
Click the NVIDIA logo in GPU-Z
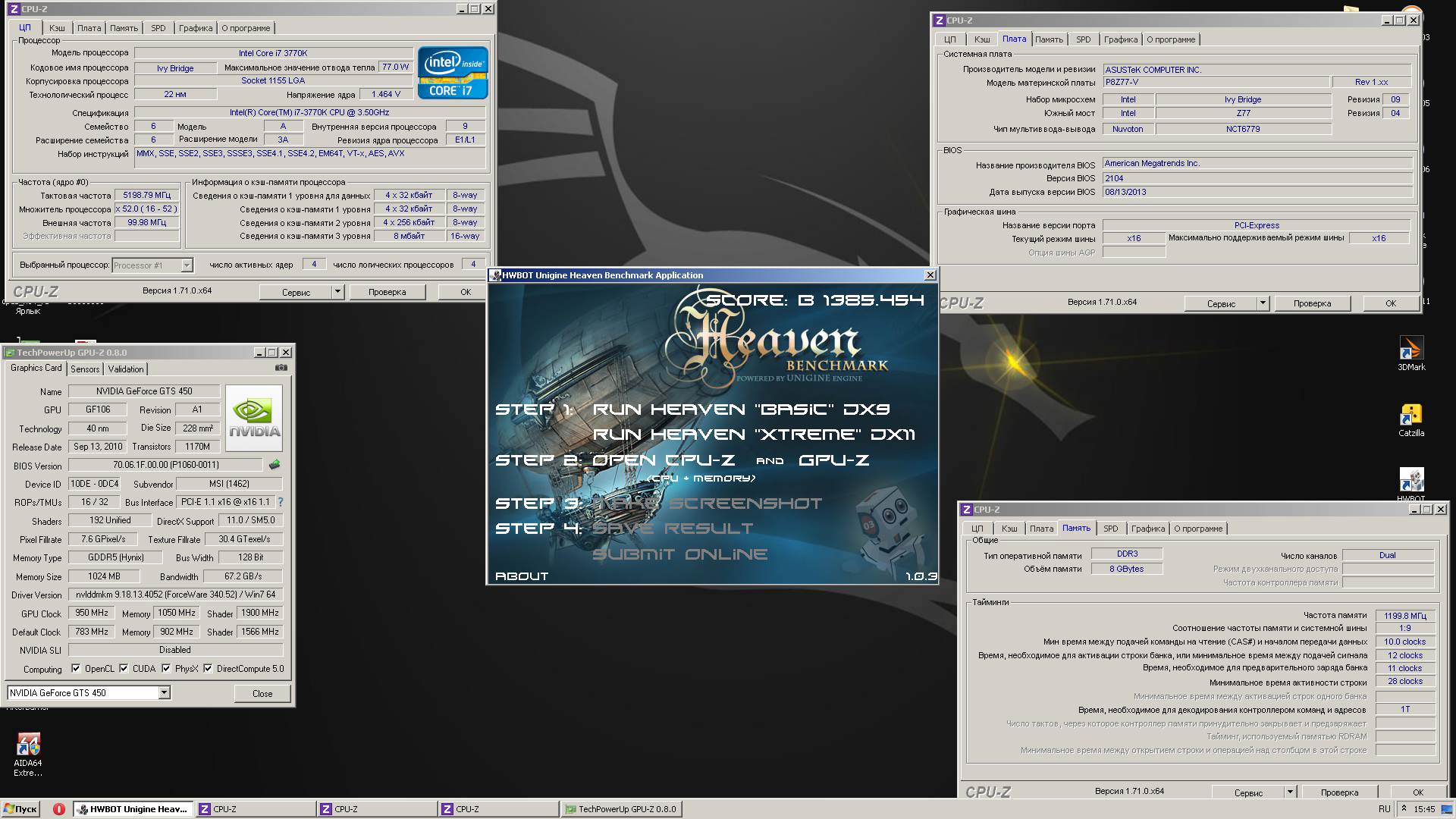(x=255, y=418)
